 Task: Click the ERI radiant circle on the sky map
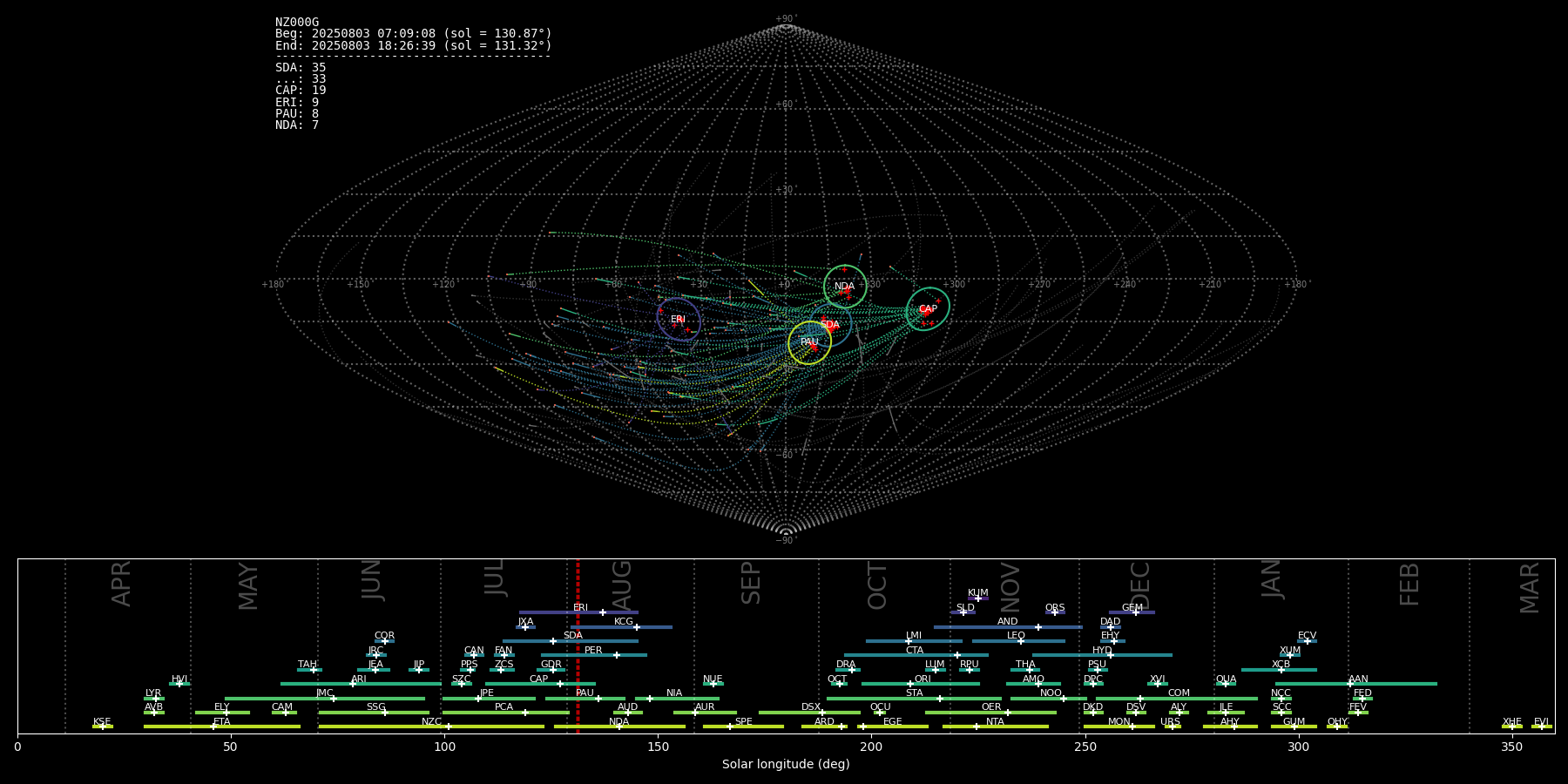[x=679, y=319]
